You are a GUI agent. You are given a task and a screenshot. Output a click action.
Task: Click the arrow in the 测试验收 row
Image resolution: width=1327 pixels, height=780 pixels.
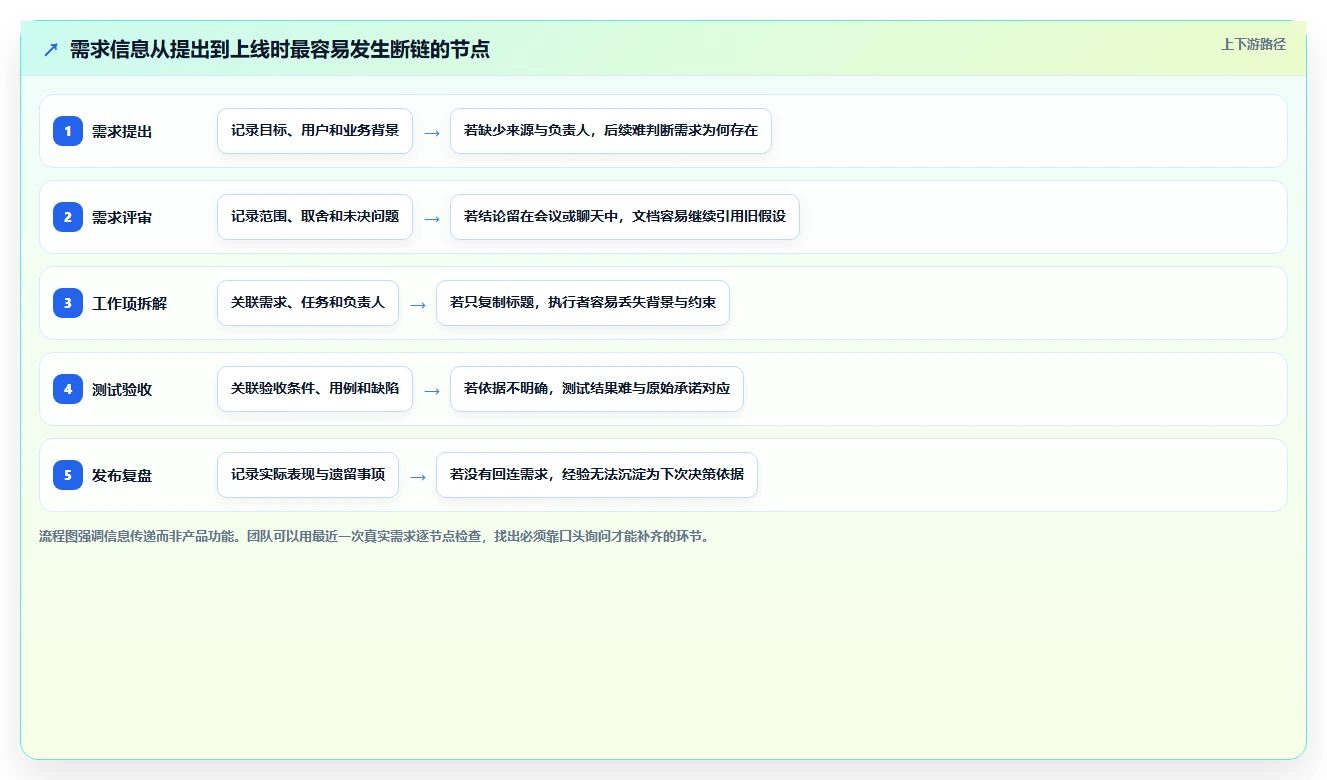(432, 390)
